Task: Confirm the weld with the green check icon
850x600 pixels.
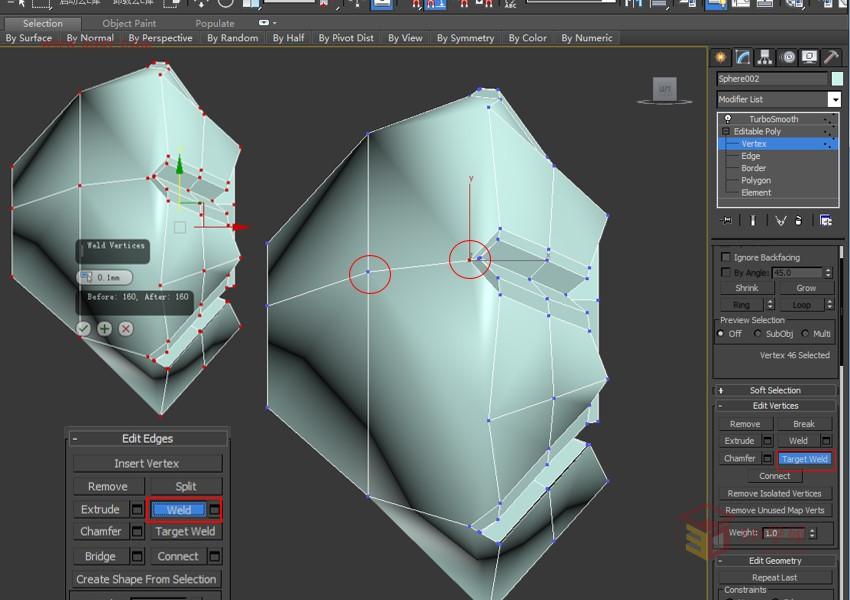Action: tap(83, 328)
